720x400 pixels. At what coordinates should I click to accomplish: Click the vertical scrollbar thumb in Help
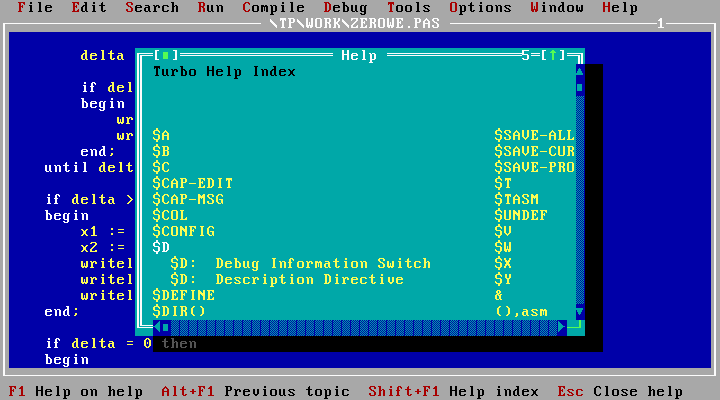[x=580, y=88]
